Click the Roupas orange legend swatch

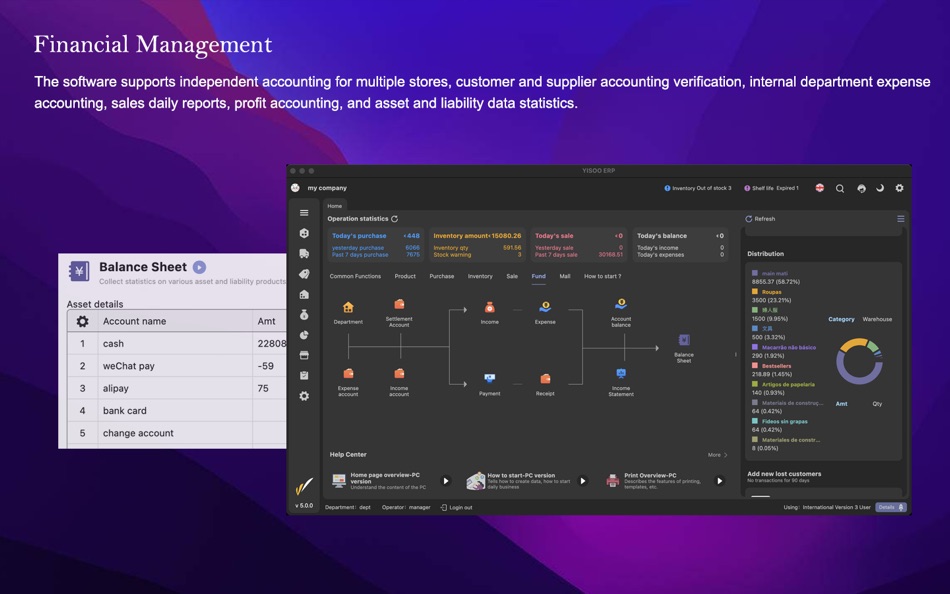(x=755, y=292)
